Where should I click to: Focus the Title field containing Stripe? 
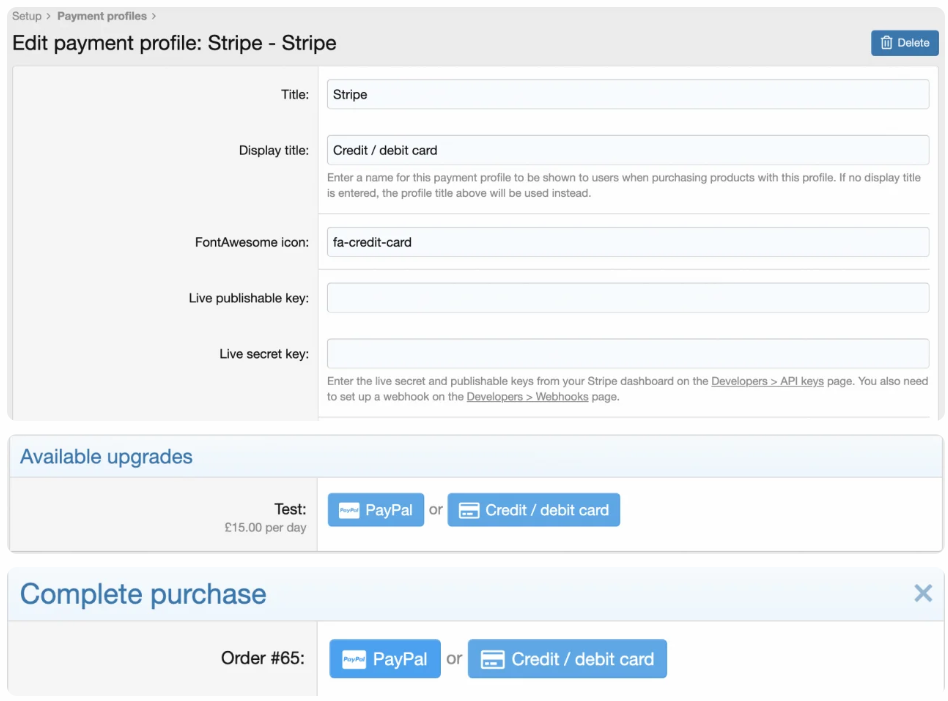(628, 94)
